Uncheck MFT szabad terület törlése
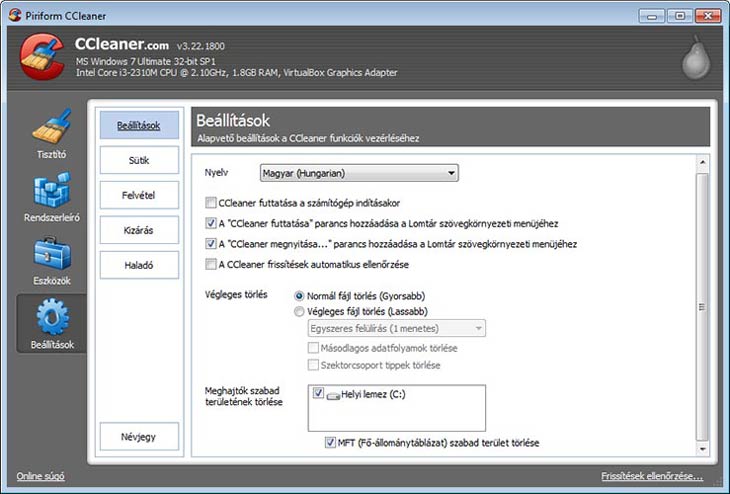Screen dimensions: 730x494 click(331, 442)
